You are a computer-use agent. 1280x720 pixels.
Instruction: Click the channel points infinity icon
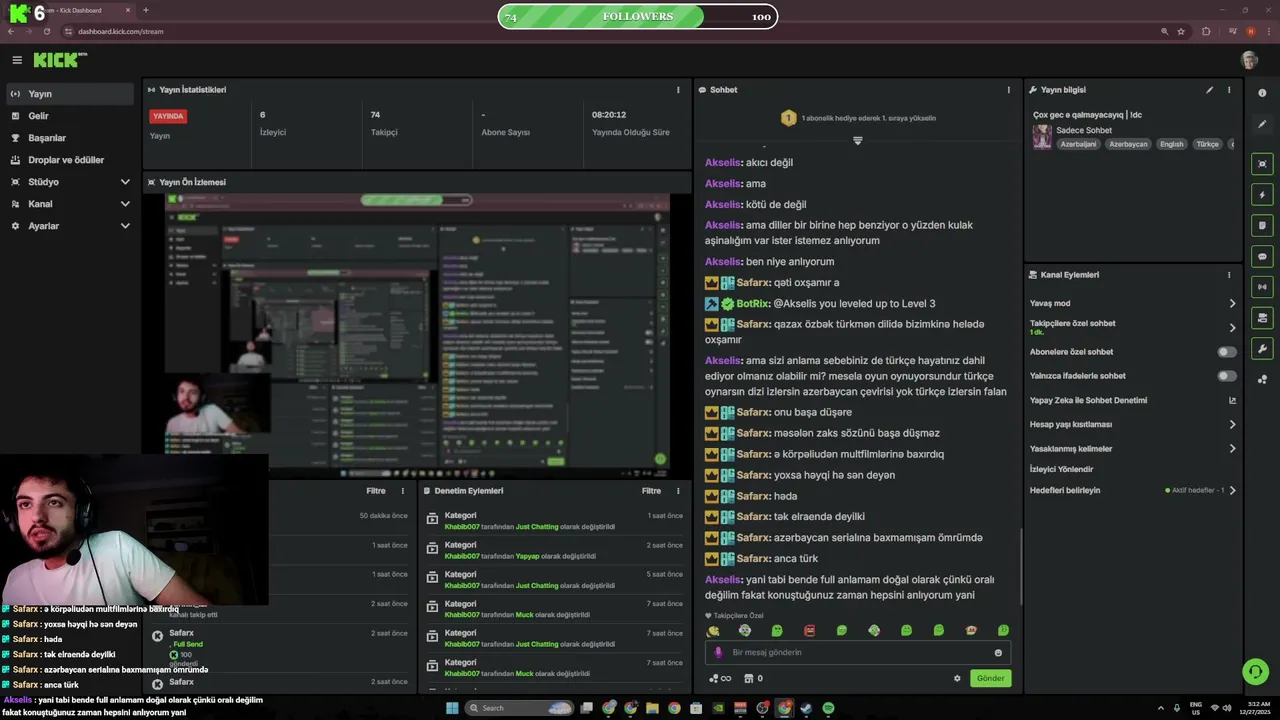[x=720, y=678]
